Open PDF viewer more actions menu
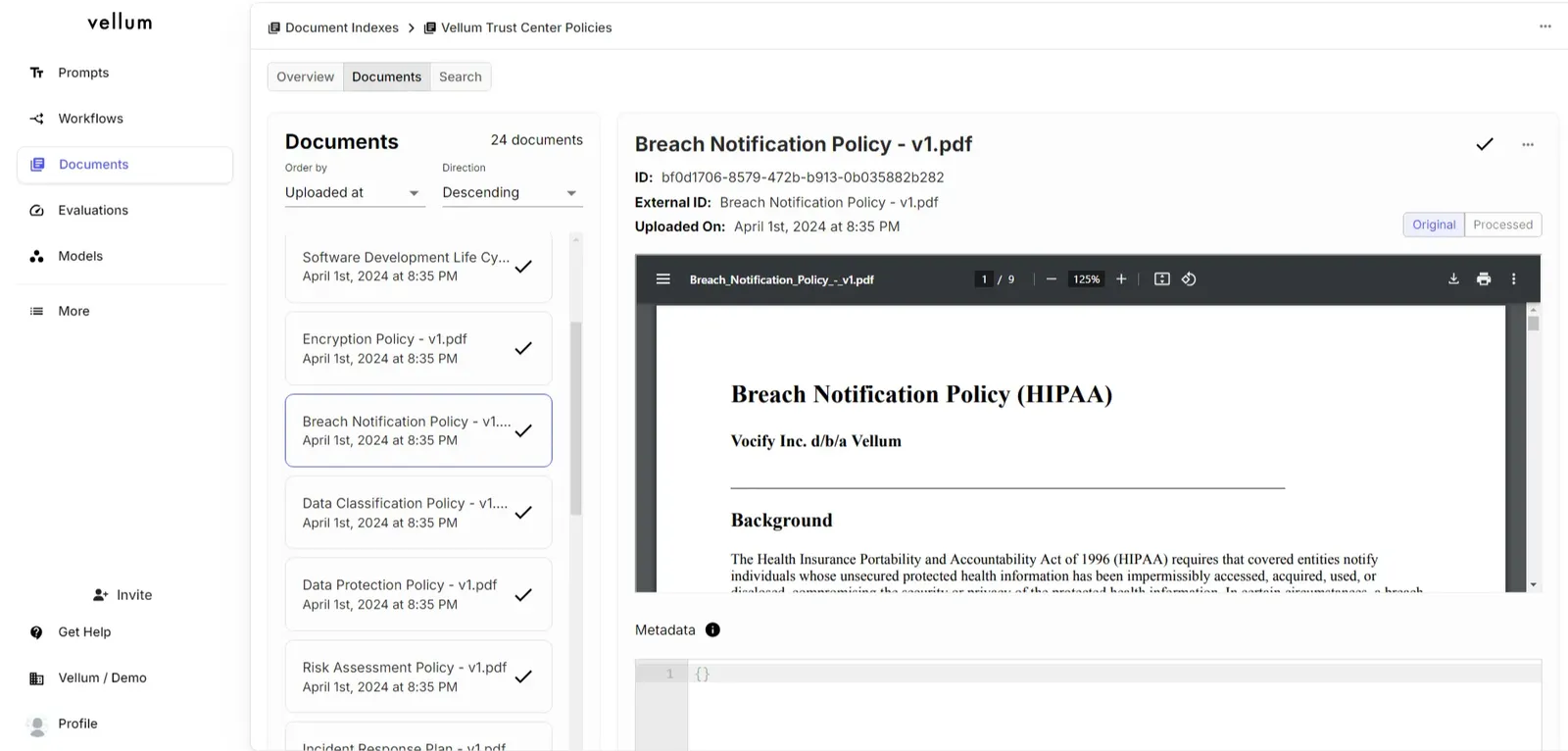1568x751 pixels. (x=1514, y=279)
